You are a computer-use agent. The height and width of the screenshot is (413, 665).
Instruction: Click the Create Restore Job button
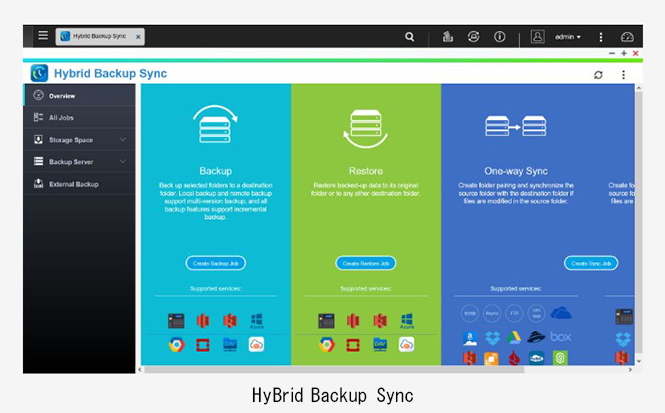366,263
